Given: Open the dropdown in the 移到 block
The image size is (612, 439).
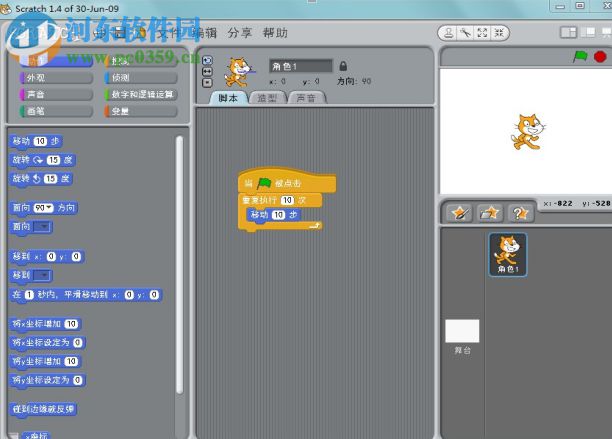Looking at the screenshot, I should coord(42,275).
